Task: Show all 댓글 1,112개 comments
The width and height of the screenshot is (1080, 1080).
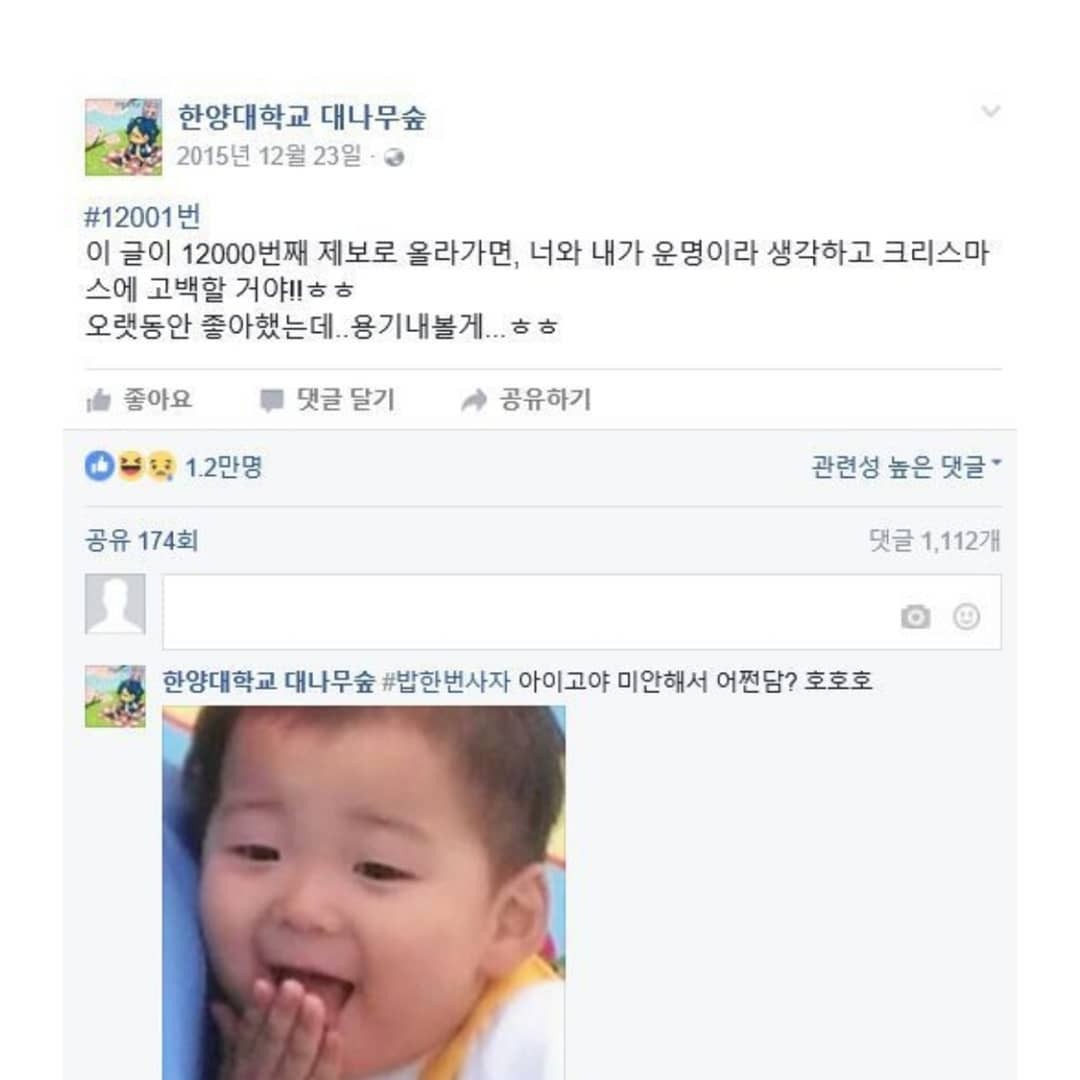Action: click(934, 541)
